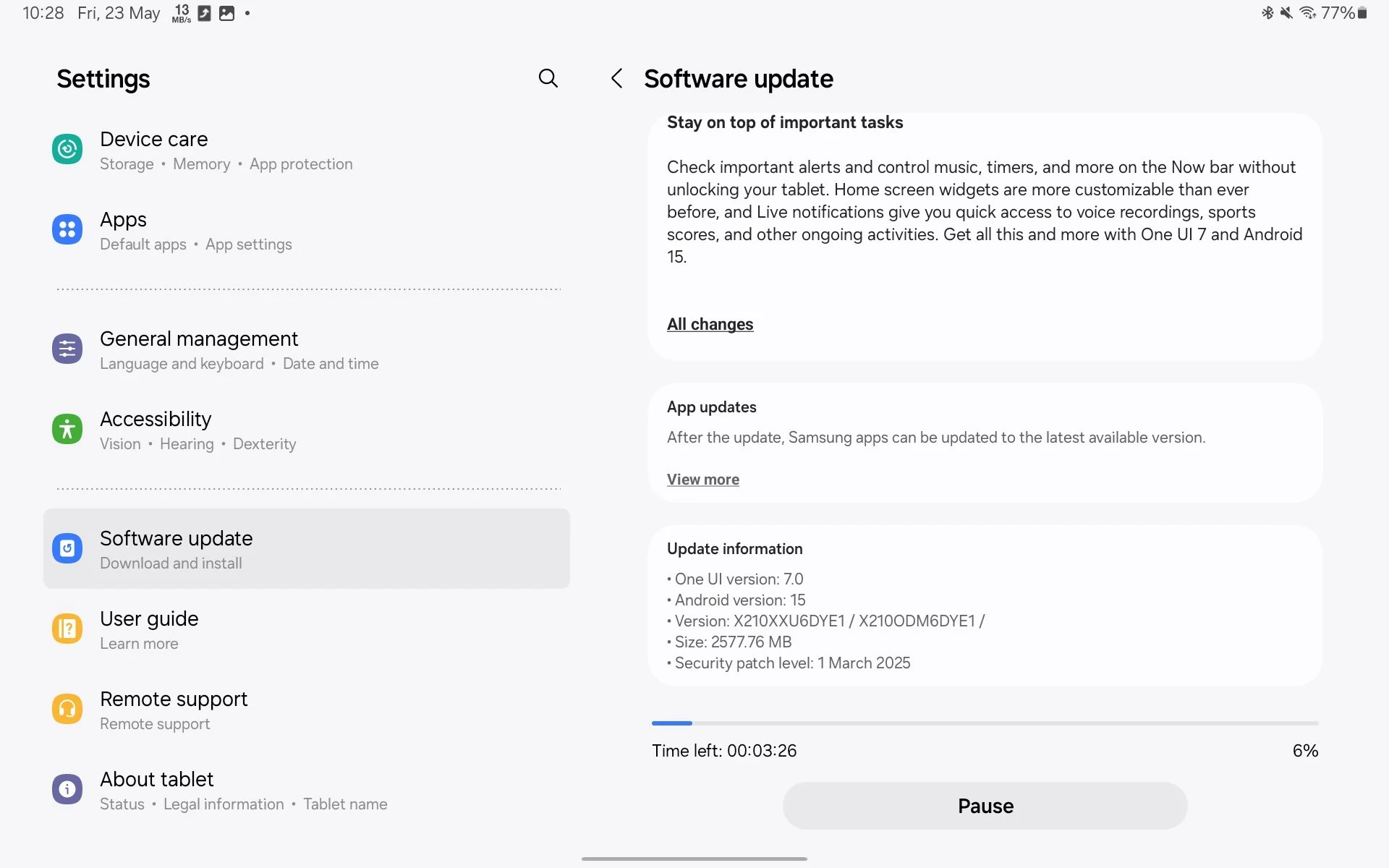Select the Software update list entry
This screenshot has height=868, width=1389.
(307, 548)
